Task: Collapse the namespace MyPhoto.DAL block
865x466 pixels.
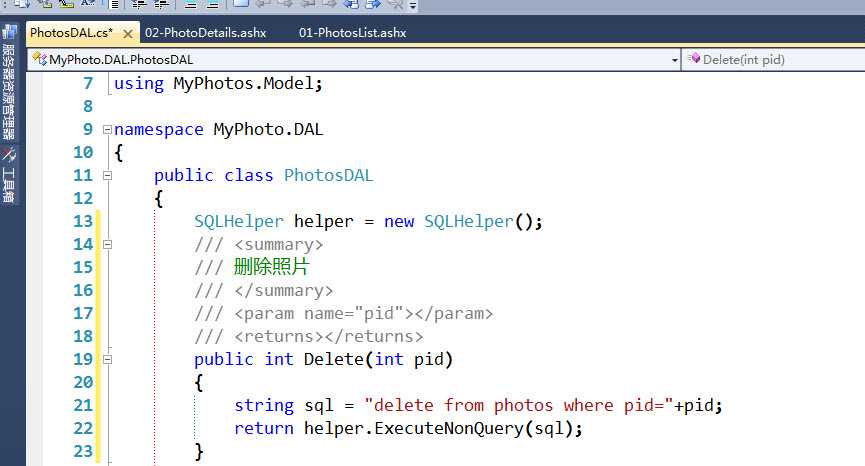Action: pos(108,130)
